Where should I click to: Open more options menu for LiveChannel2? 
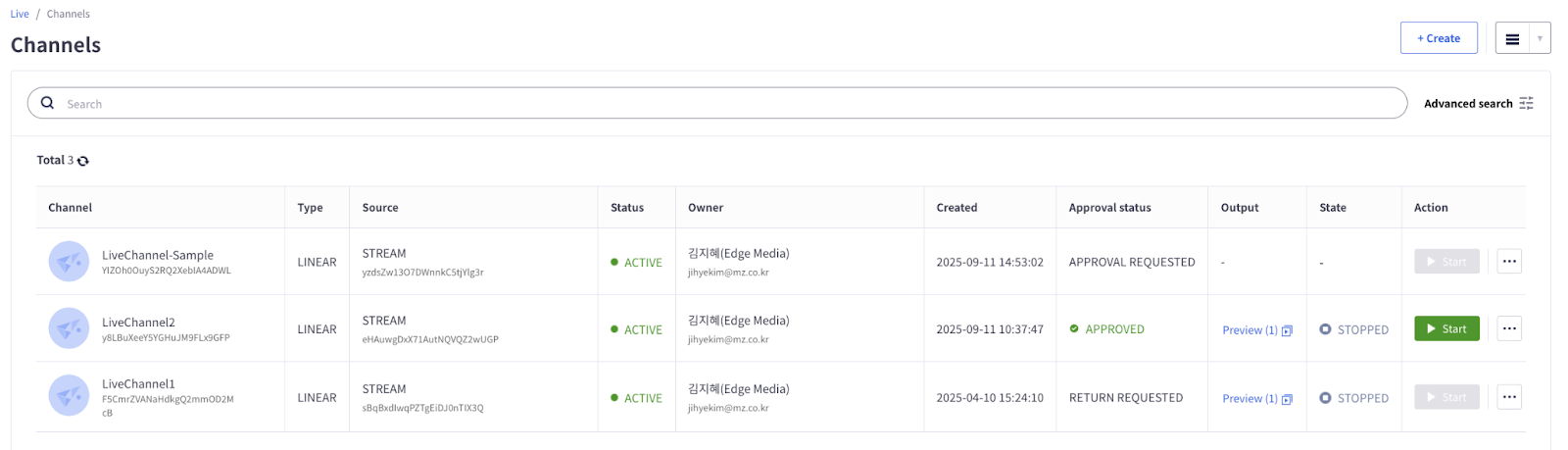pos(1509,329)
